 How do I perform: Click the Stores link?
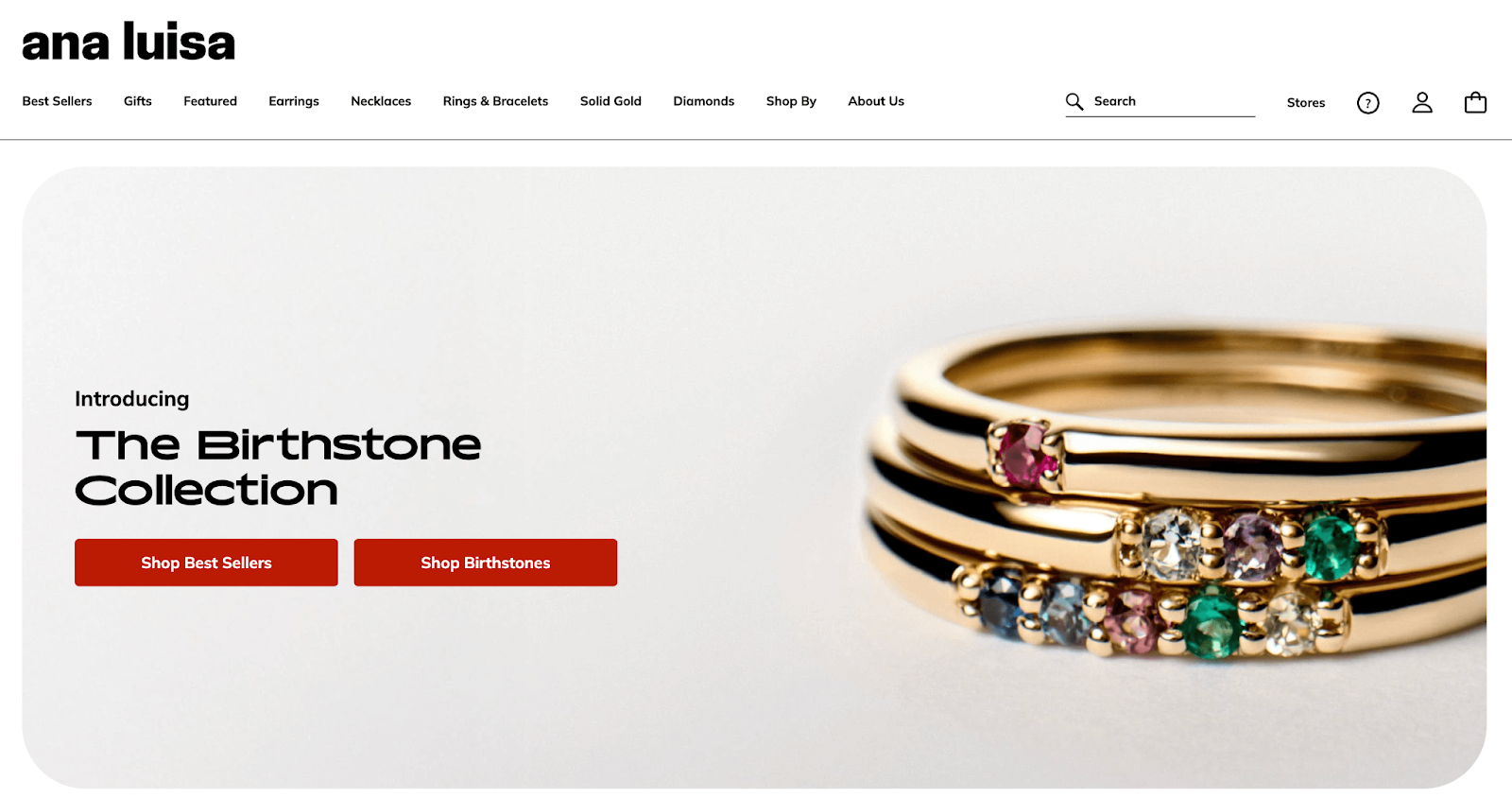[x=1306, y=103]
